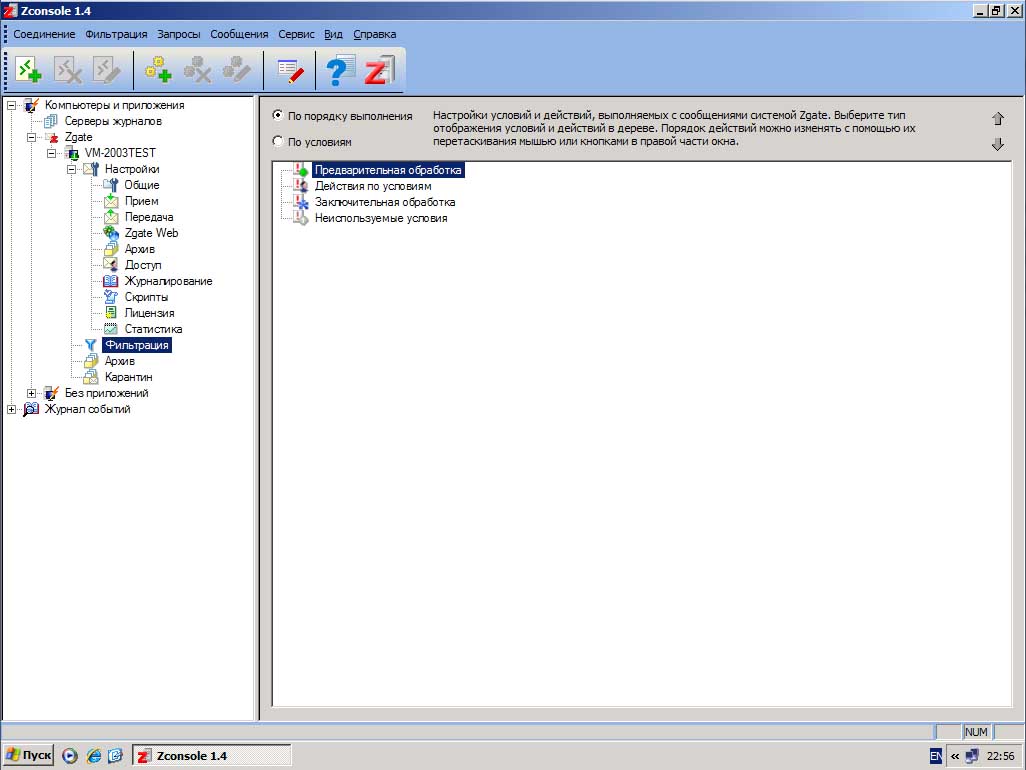Click the delete connection toolbar icon
This screenshot has height=770, width=1026.
(x=67, y=69)
